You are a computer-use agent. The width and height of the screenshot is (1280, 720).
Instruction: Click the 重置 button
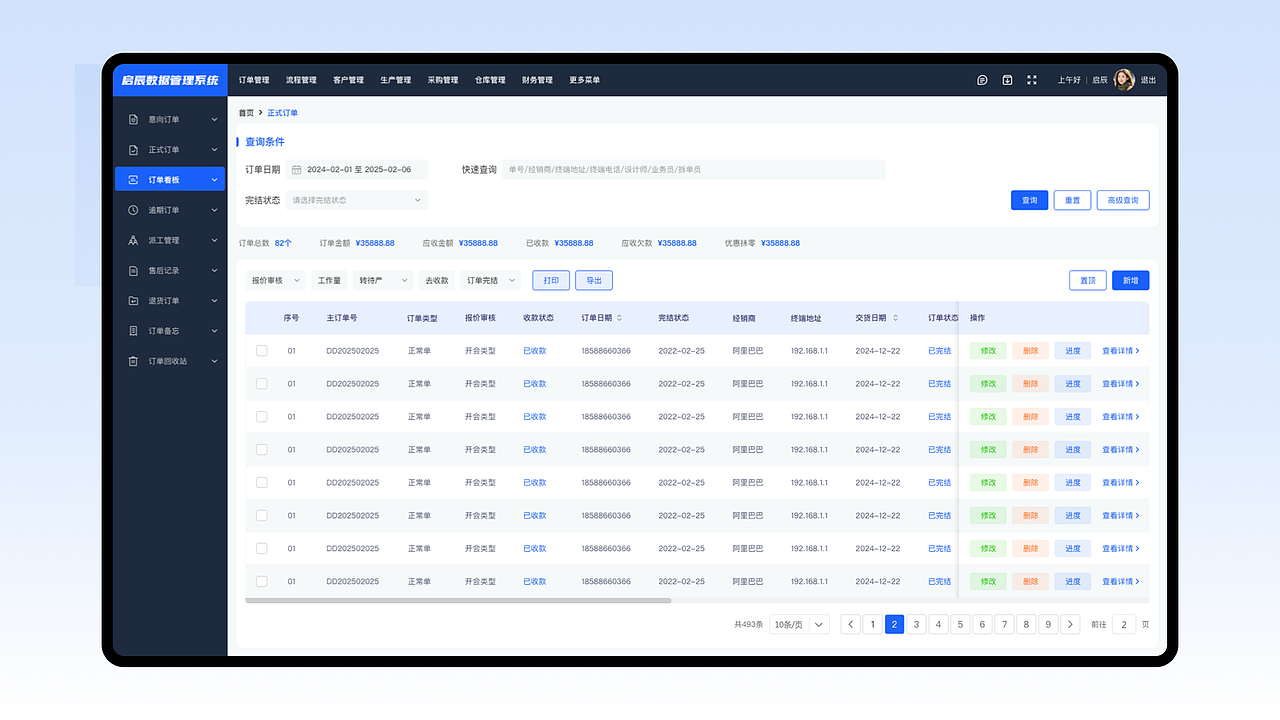pyautogui.click(x=1072, y=200)
